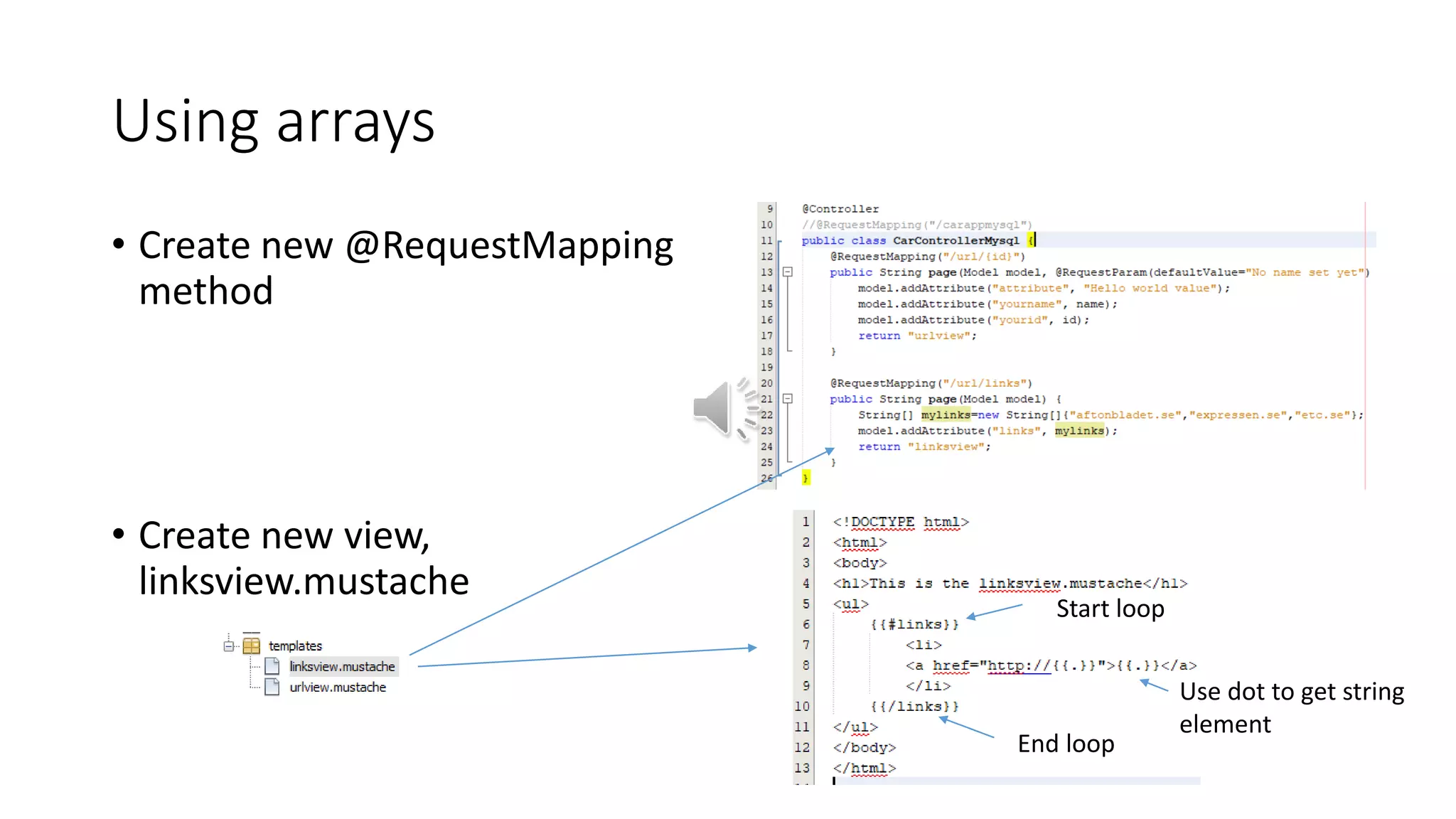Click the href http link on line 8
Screen dimensions: 1456x819
1019,665
